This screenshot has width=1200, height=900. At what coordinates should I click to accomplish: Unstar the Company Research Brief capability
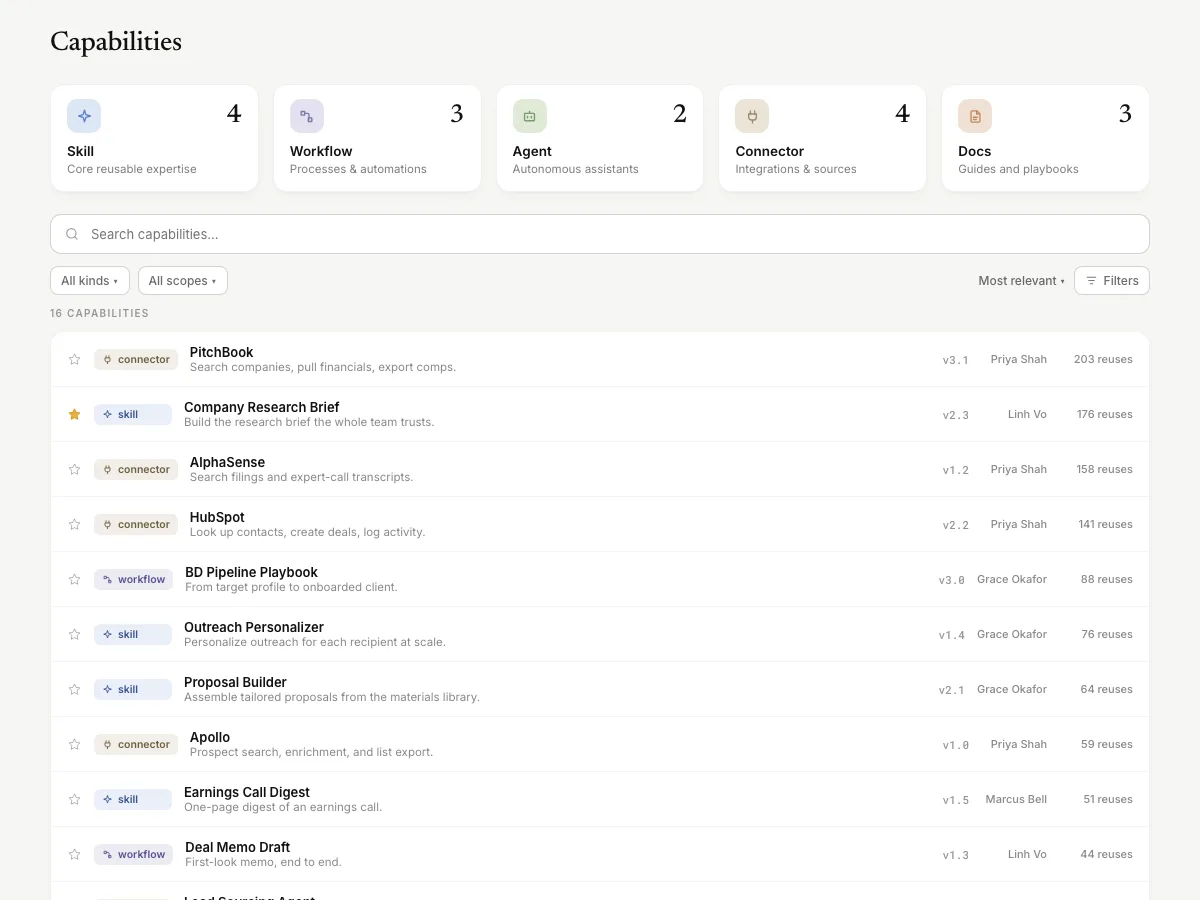(74, 414)
